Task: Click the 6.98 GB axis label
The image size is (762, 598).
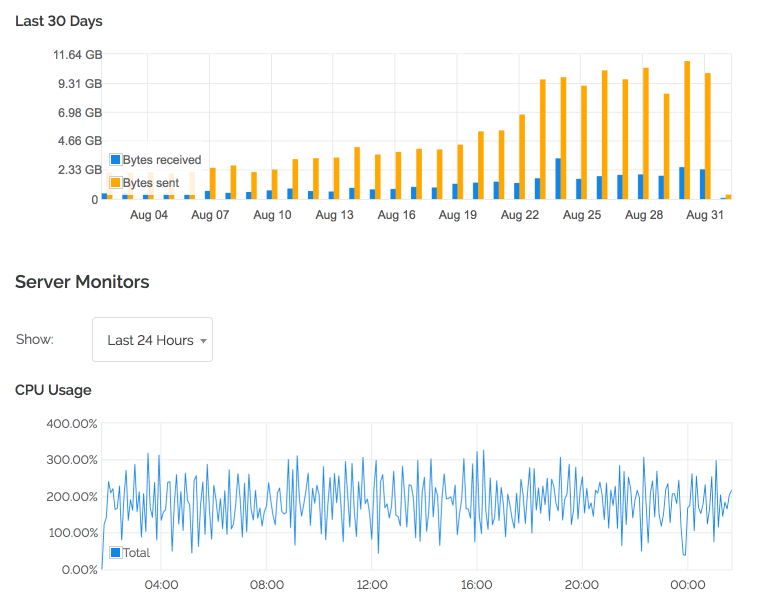Action: click(80, 113)
